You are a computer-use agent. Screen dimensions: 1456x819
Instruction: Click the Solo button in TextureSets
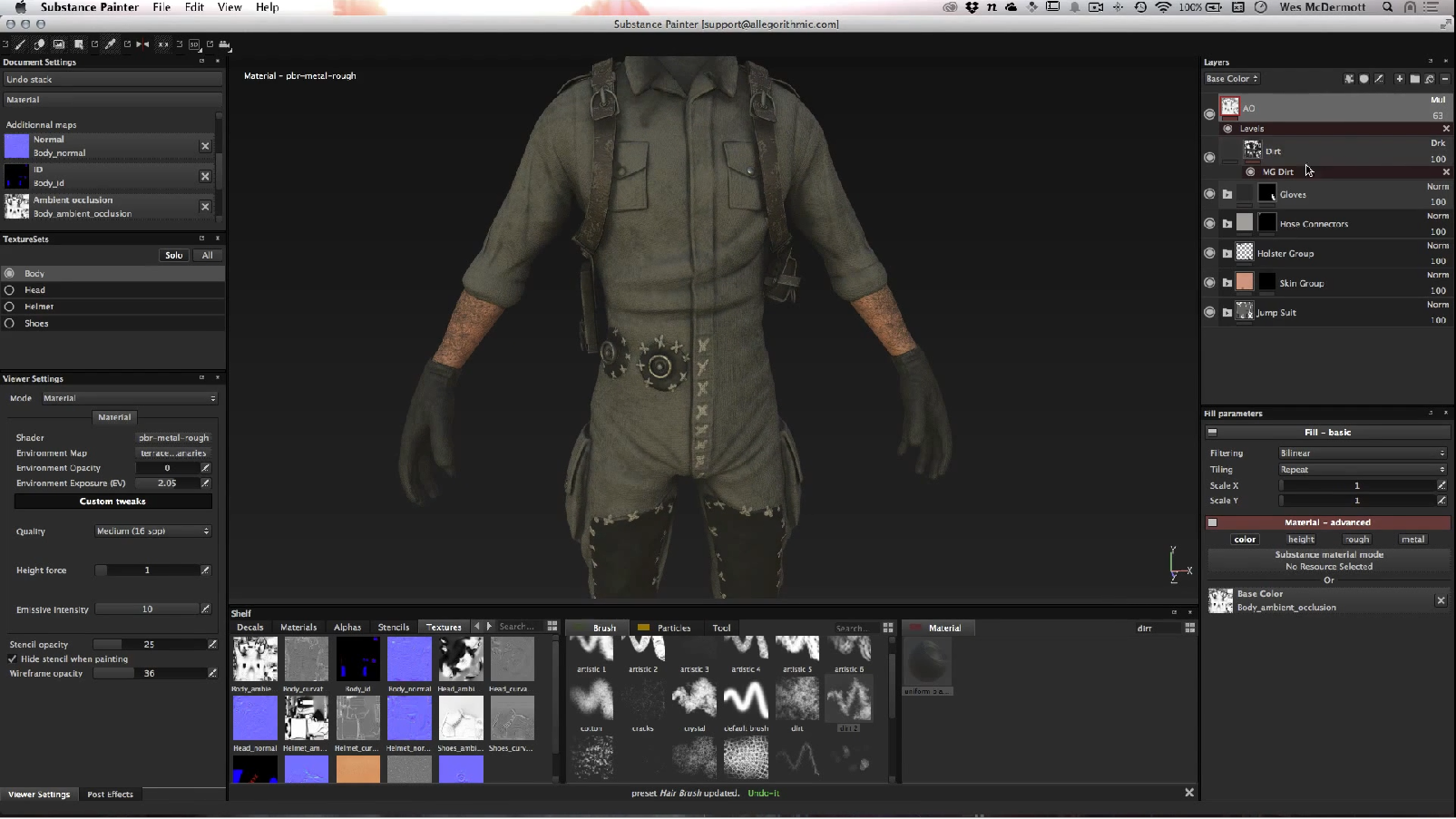(x=173, y=256)
